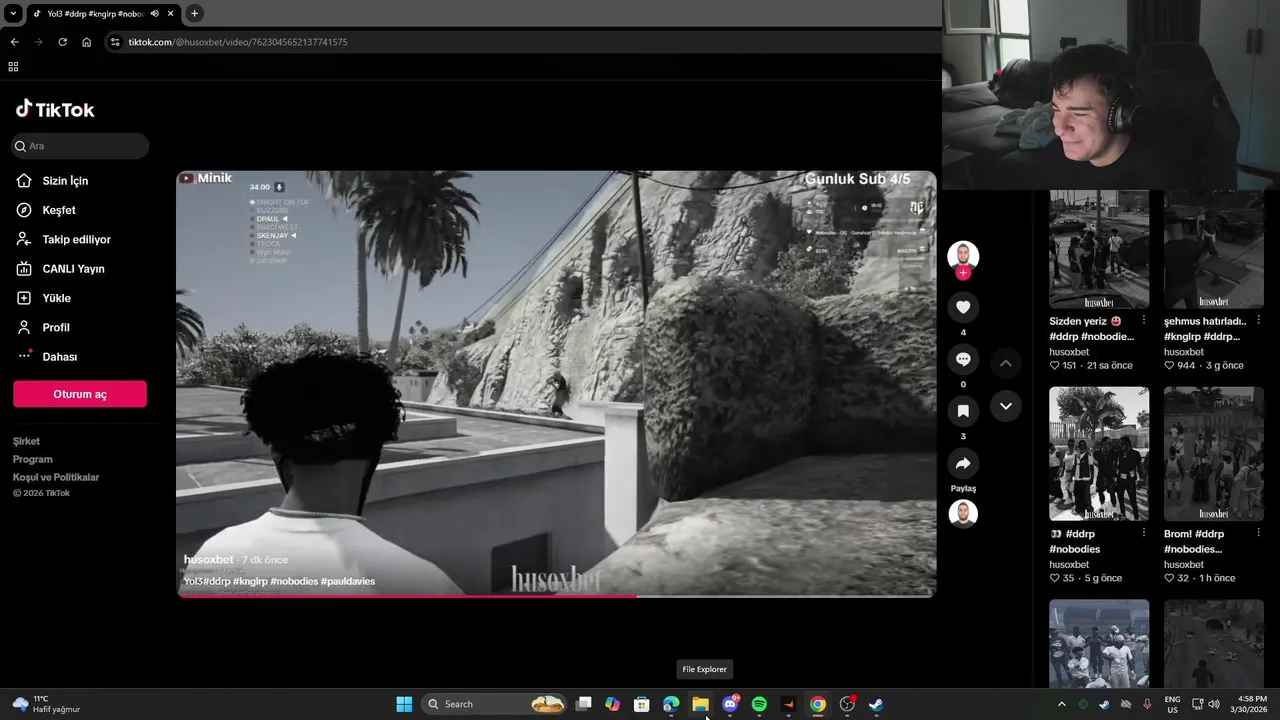Click the 944 likes heart on 'şehmus hatırladı'

[x=1169, y=366]
